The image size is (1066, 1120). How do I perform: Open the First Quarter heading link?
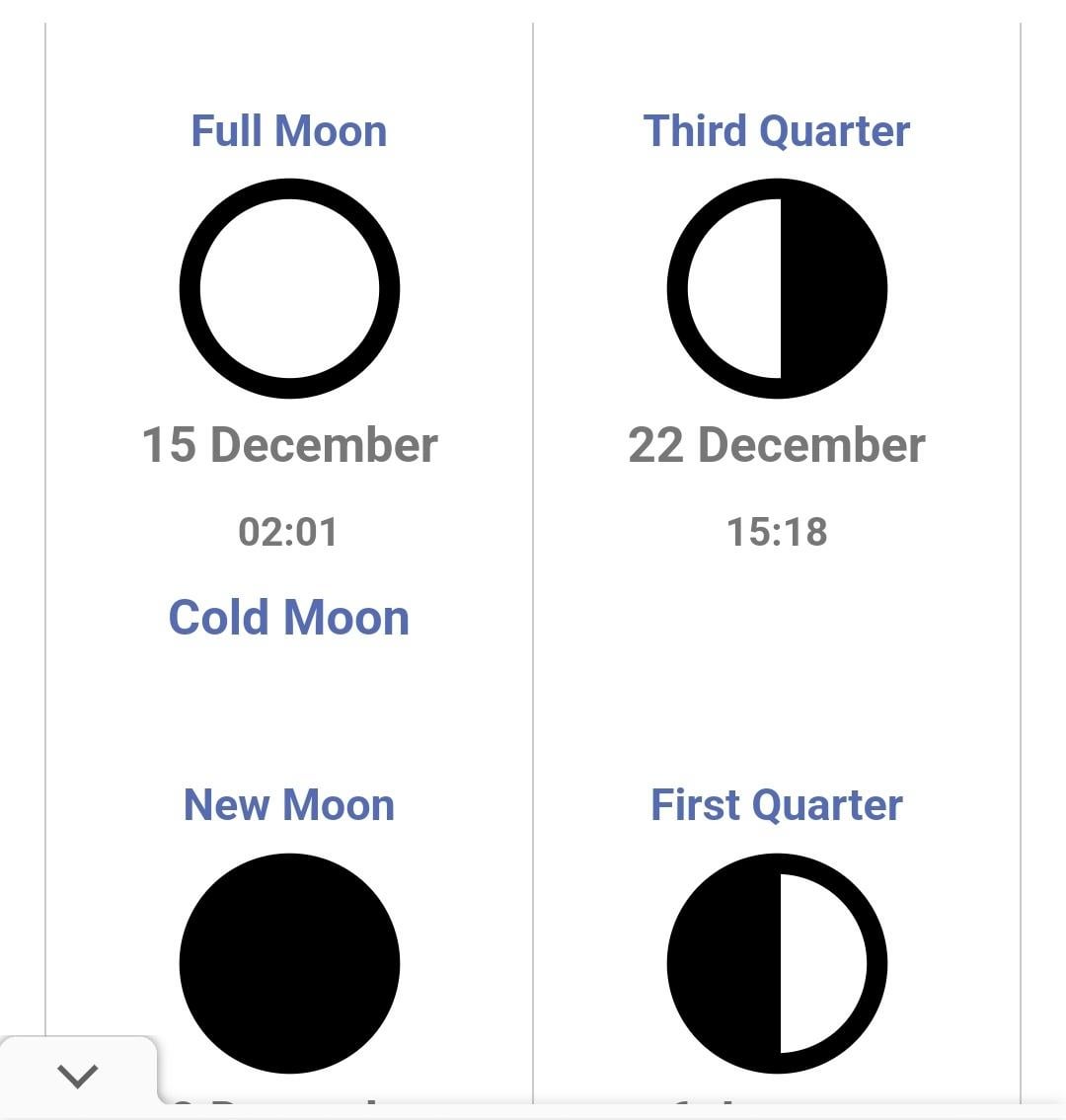pyautogui.click(x=777, y=805)
